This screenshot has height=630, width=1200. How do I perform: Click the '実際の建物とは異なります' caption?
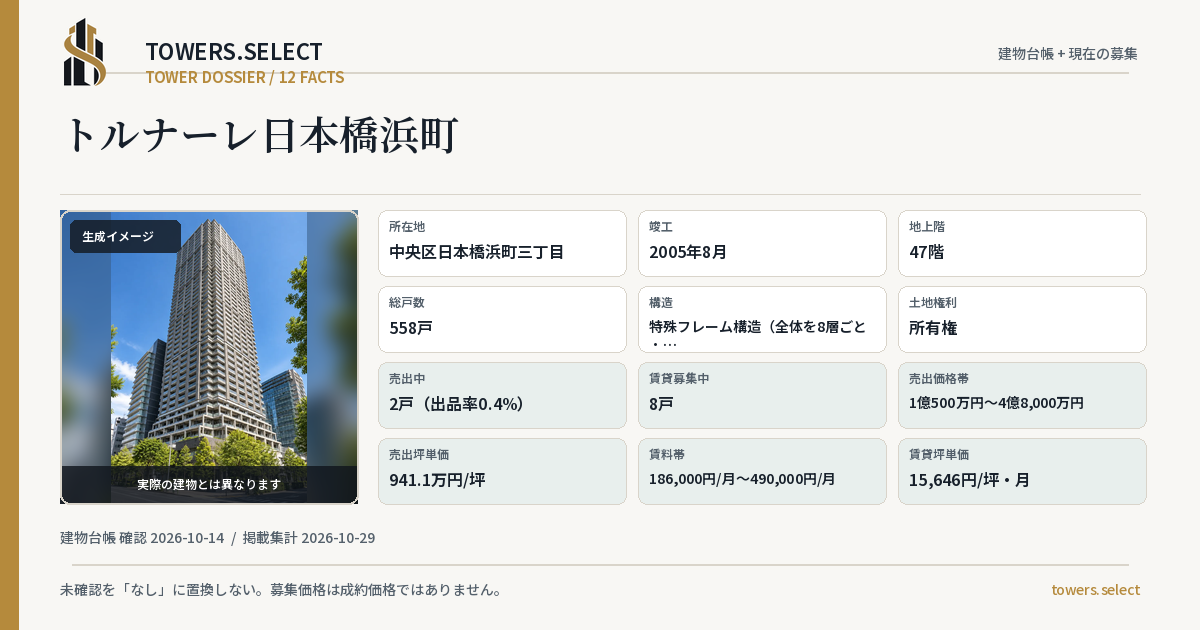coord(209,484)
